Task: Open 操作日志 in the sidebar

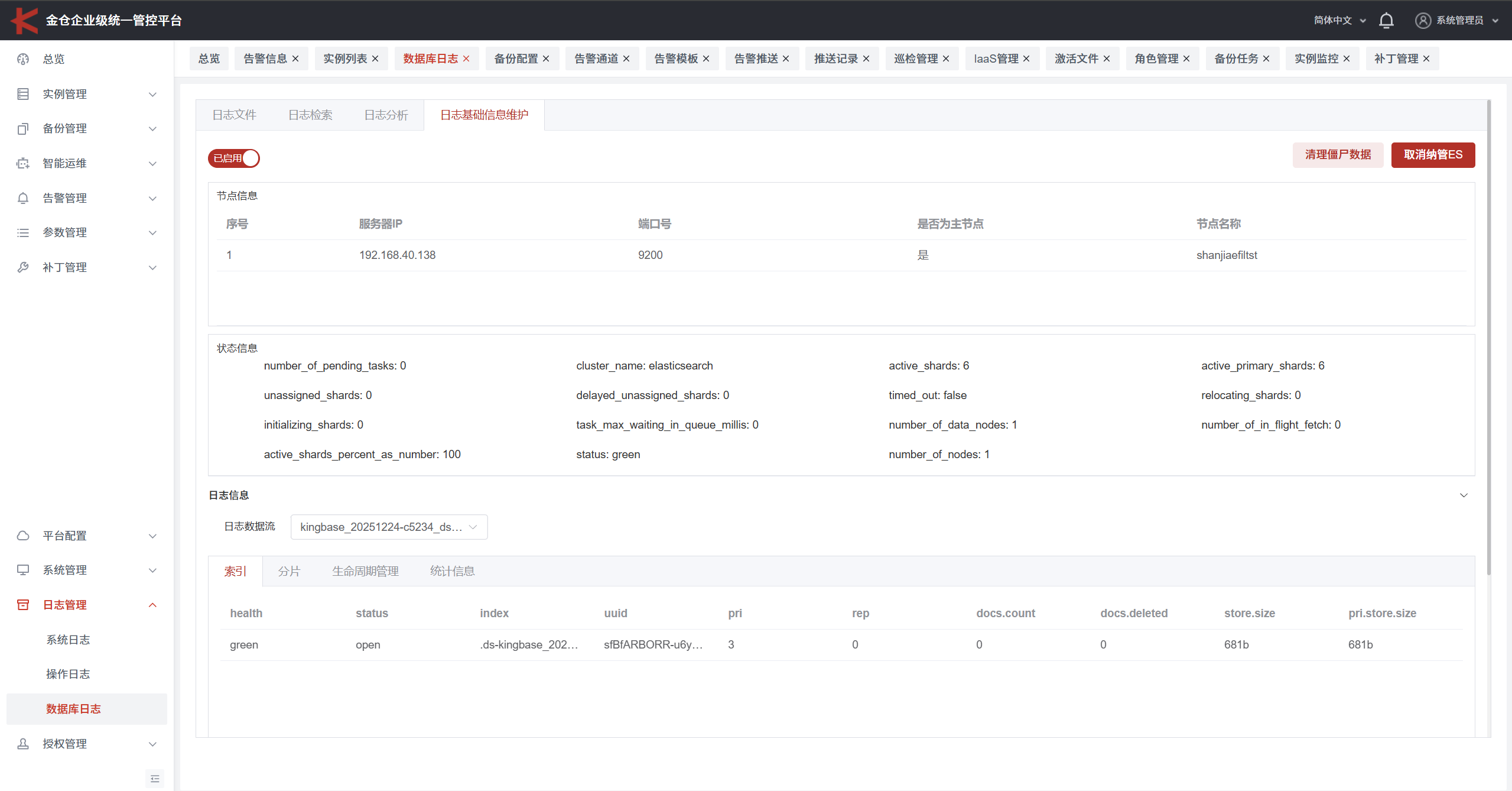Action: 68,674
